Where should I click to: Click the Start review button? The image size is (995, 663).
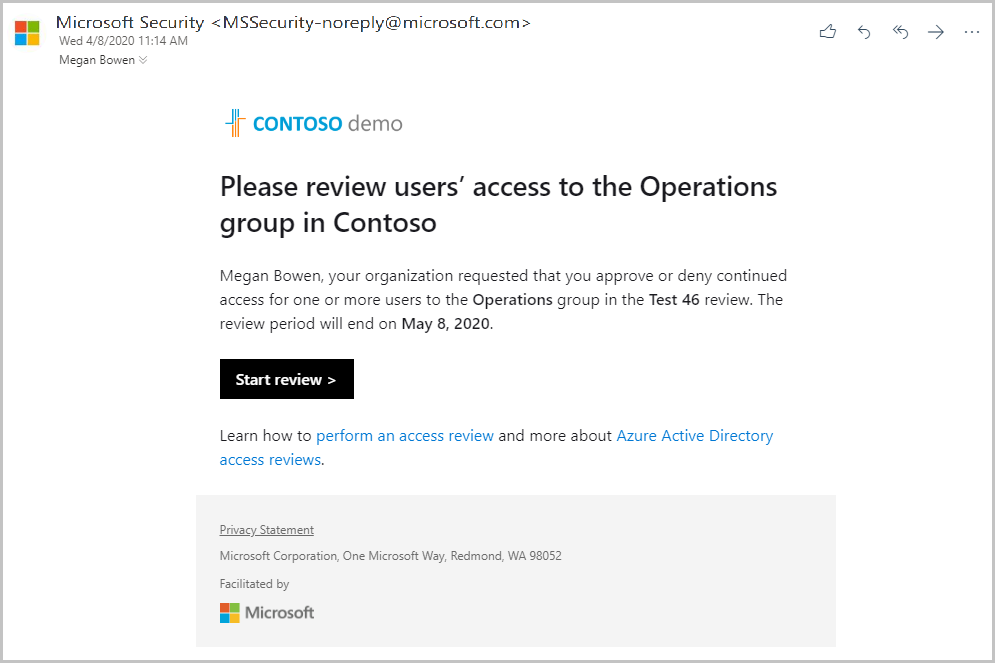pyautogui.click(x=286, y=379)
